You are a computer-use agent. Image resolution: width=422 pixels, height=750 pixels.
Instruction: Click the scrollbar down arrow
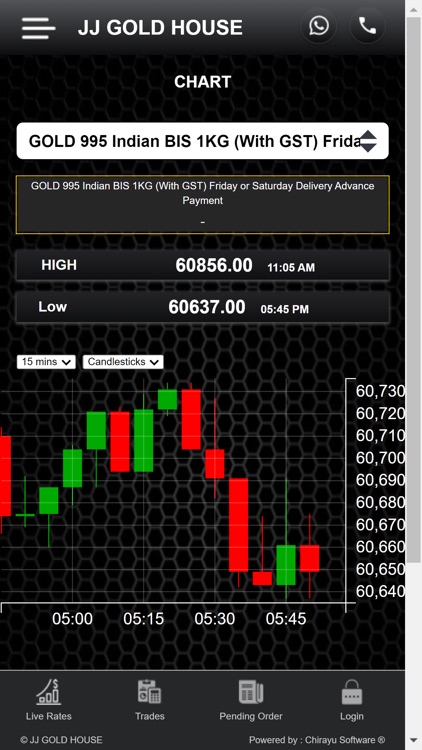pyautogui.click(x=413, y=742)
